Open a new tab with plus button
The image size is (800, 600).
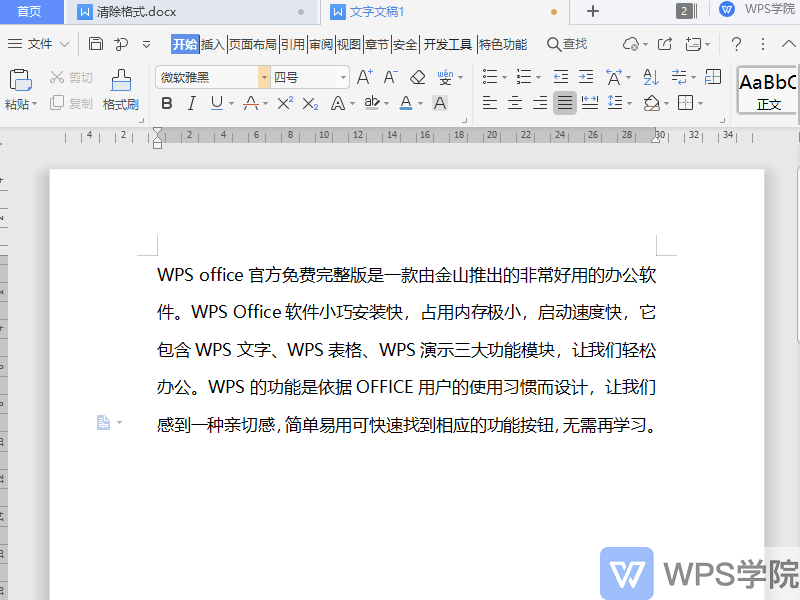pos(592,11)
